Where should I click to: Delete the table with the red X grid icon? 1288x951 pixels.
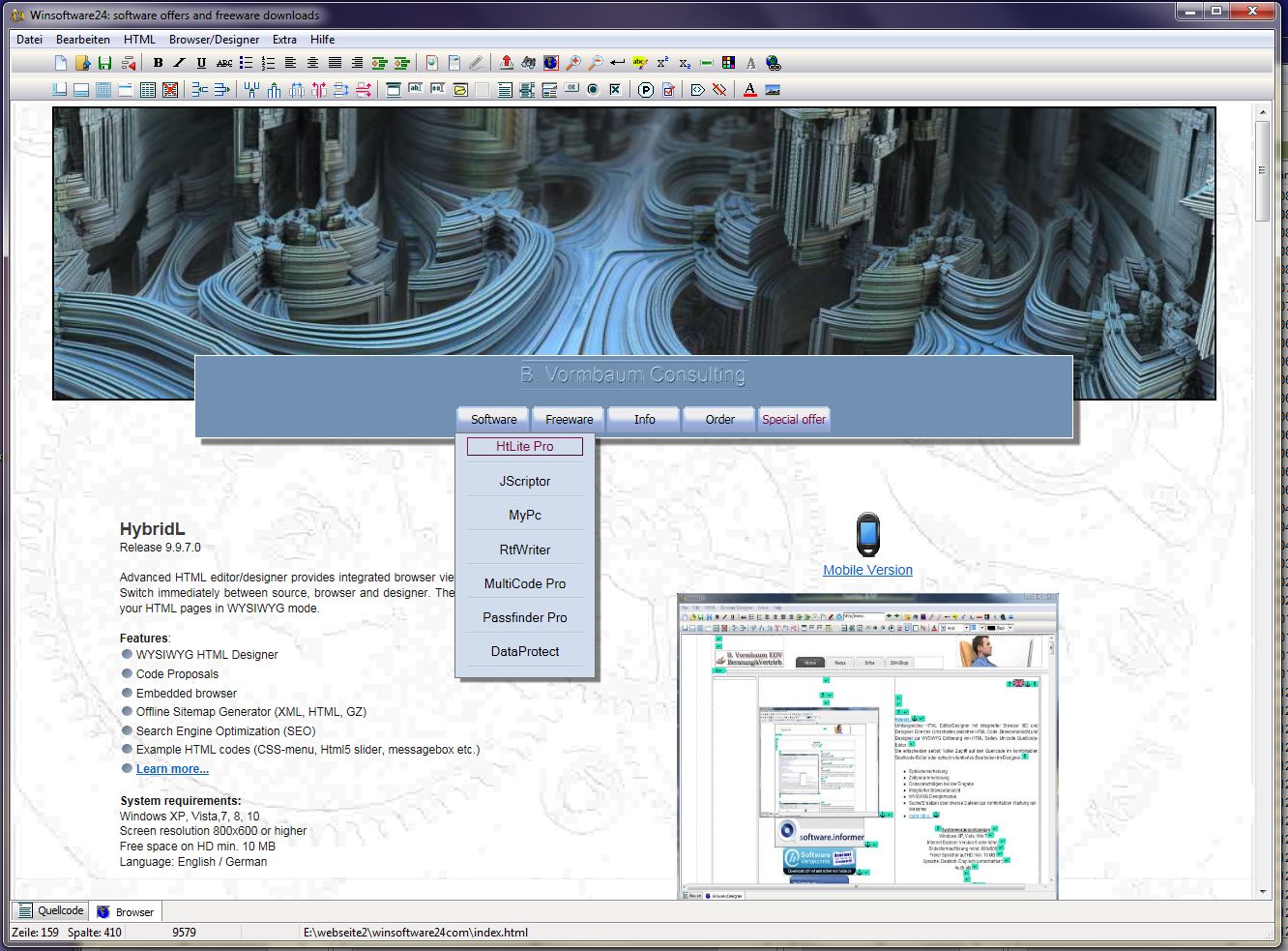170,90
